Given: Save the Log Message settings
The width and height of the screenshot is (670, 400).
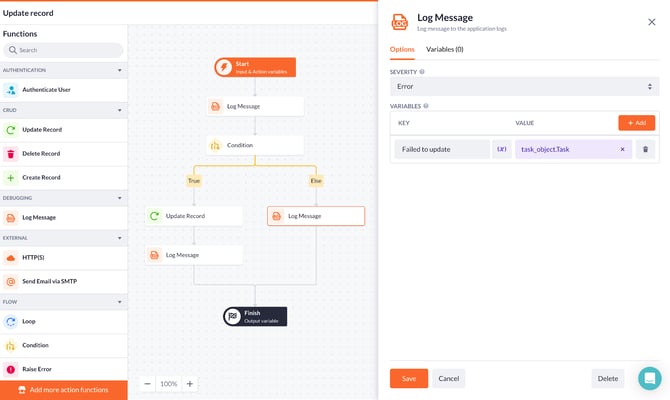Looking at the screenshot, I should click(408, 378).
